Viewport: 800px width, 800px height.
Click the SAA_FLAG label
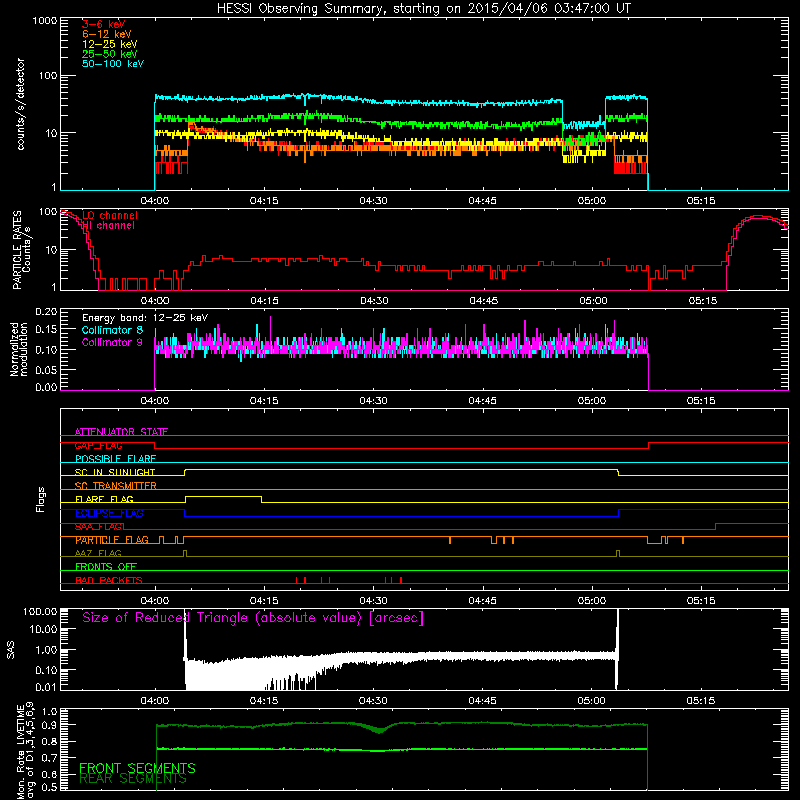pos(98,527)
